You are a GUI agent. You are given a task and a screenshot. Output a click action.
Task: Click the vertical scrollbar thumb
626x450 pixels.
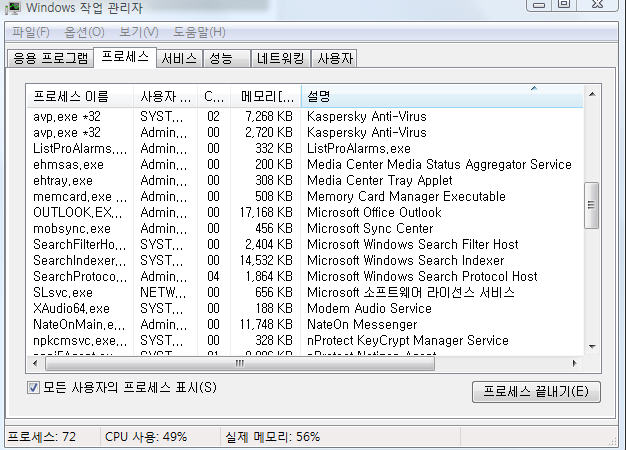(x=591, y=205)
